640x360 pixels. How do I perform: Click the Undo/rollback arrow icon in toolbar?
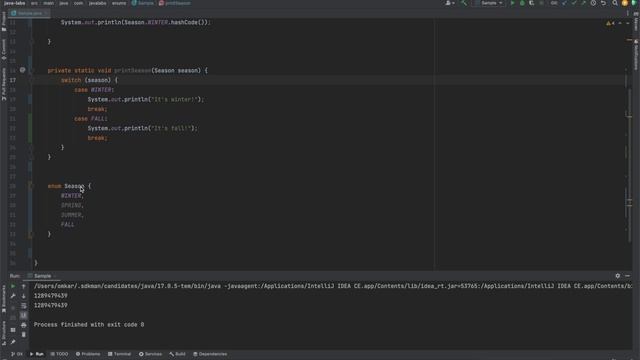click(x=603, y=3)
